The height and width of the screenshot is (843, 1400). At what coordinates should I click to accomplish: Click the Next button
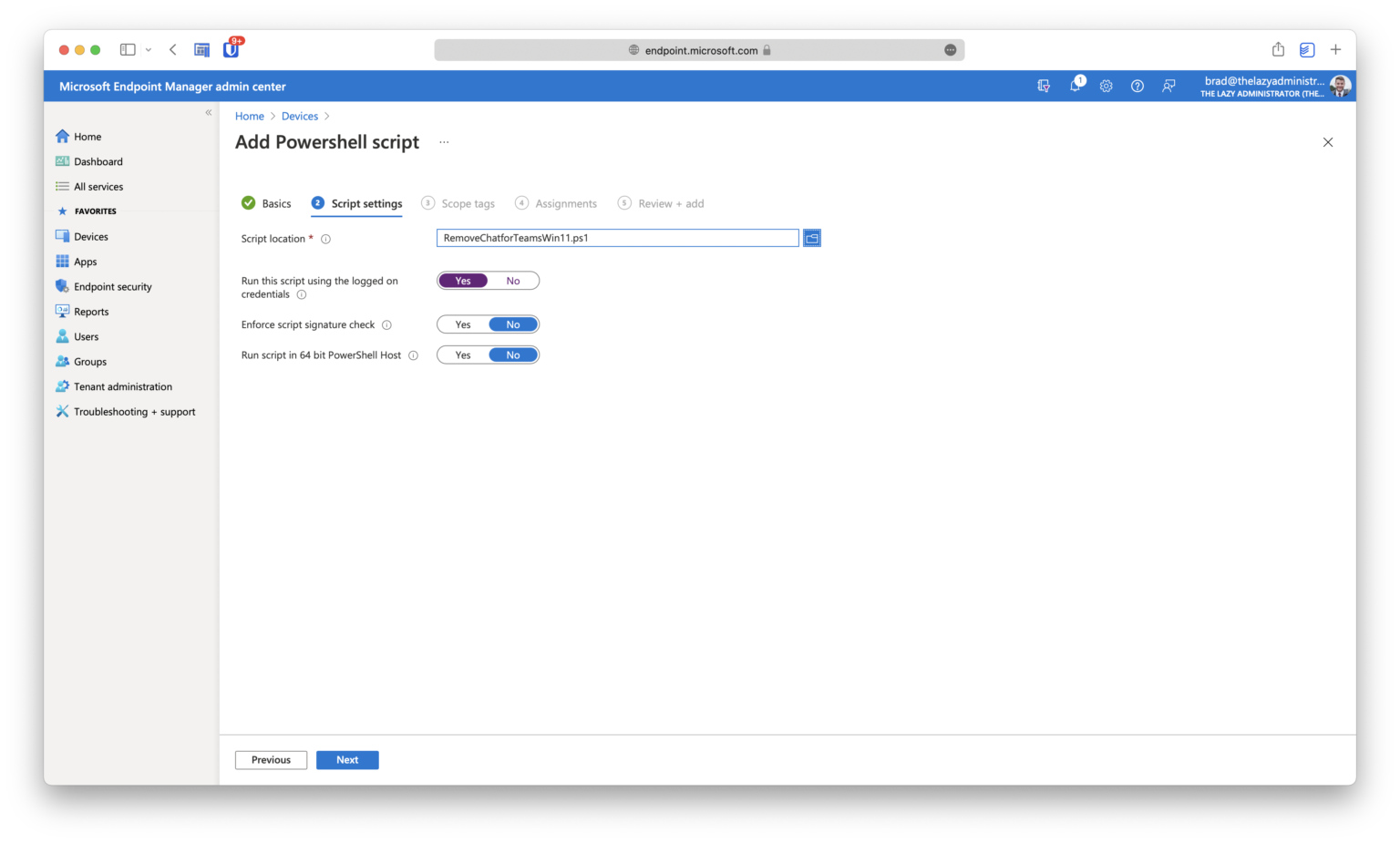tap(347, 760)
